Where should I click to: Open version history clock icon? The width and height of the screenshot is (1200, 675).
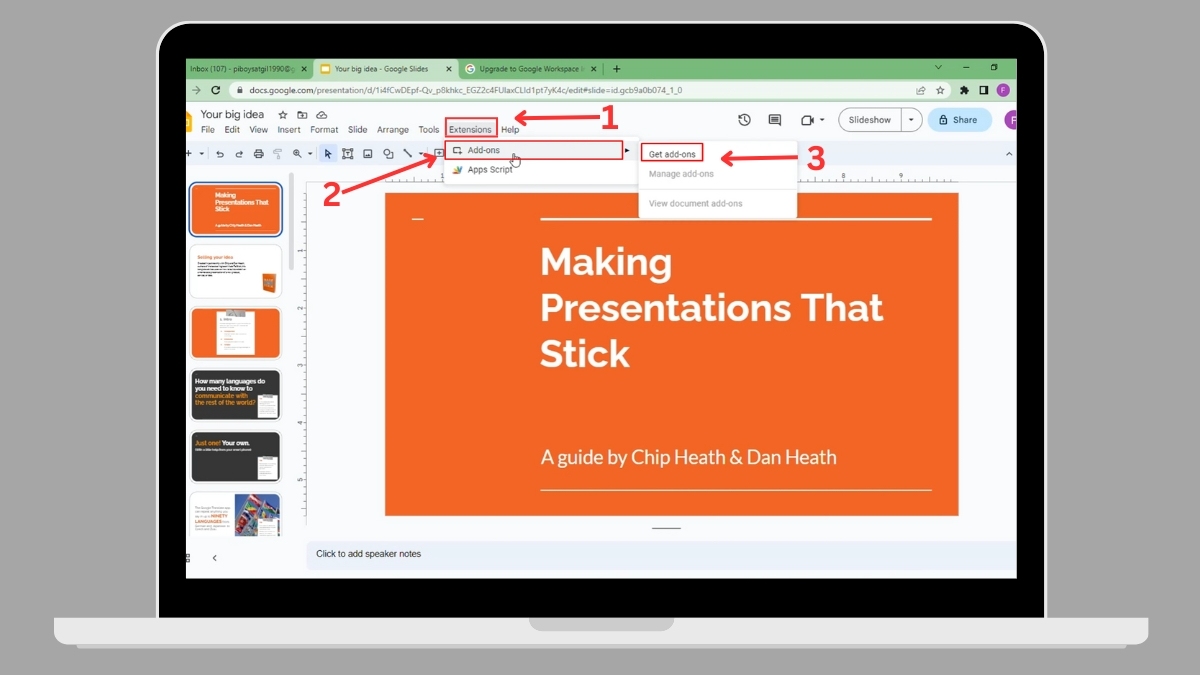[744, 120]
